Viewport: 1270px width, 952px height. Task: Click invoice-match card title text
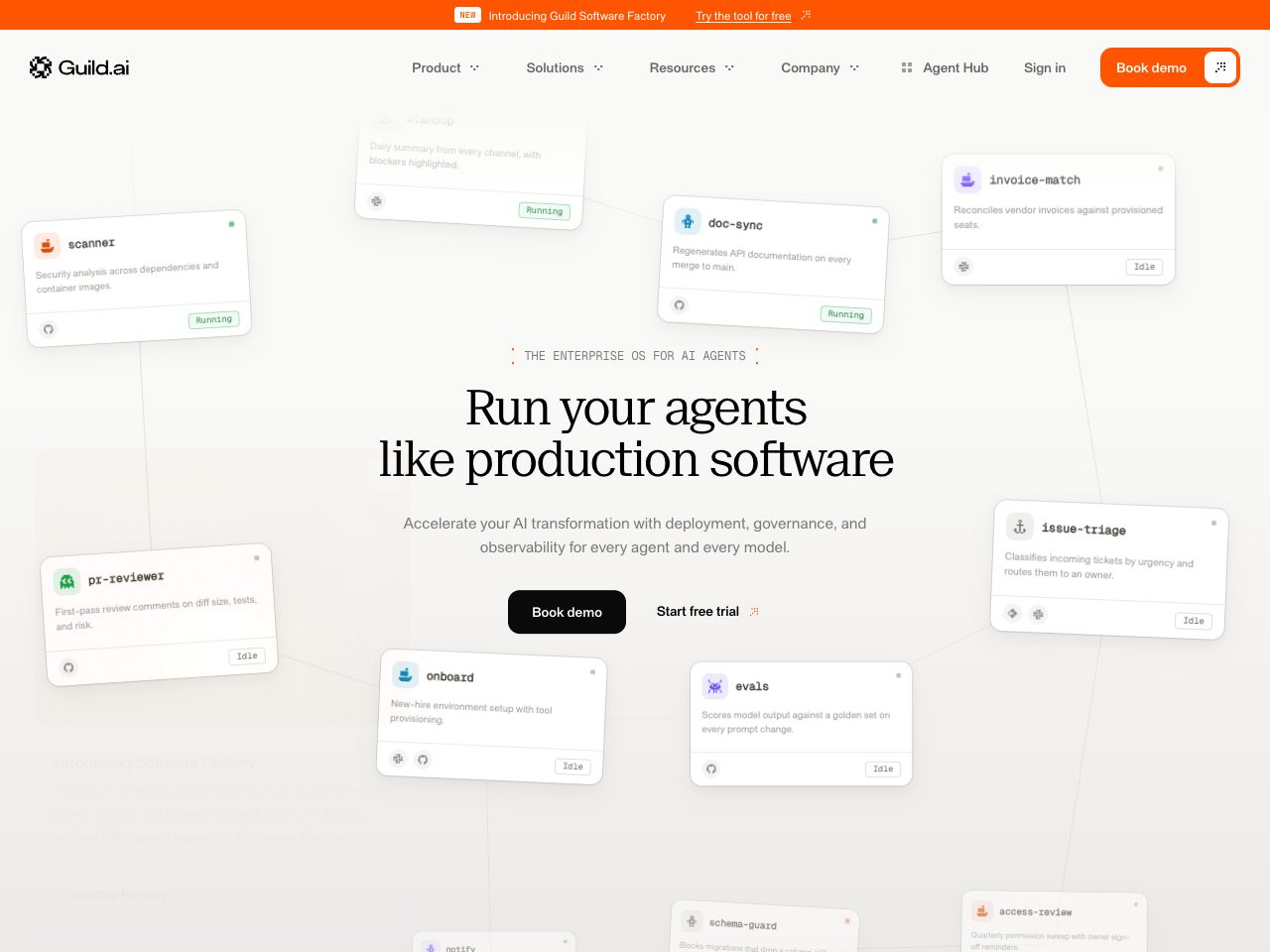click(x=1035, y=179)
